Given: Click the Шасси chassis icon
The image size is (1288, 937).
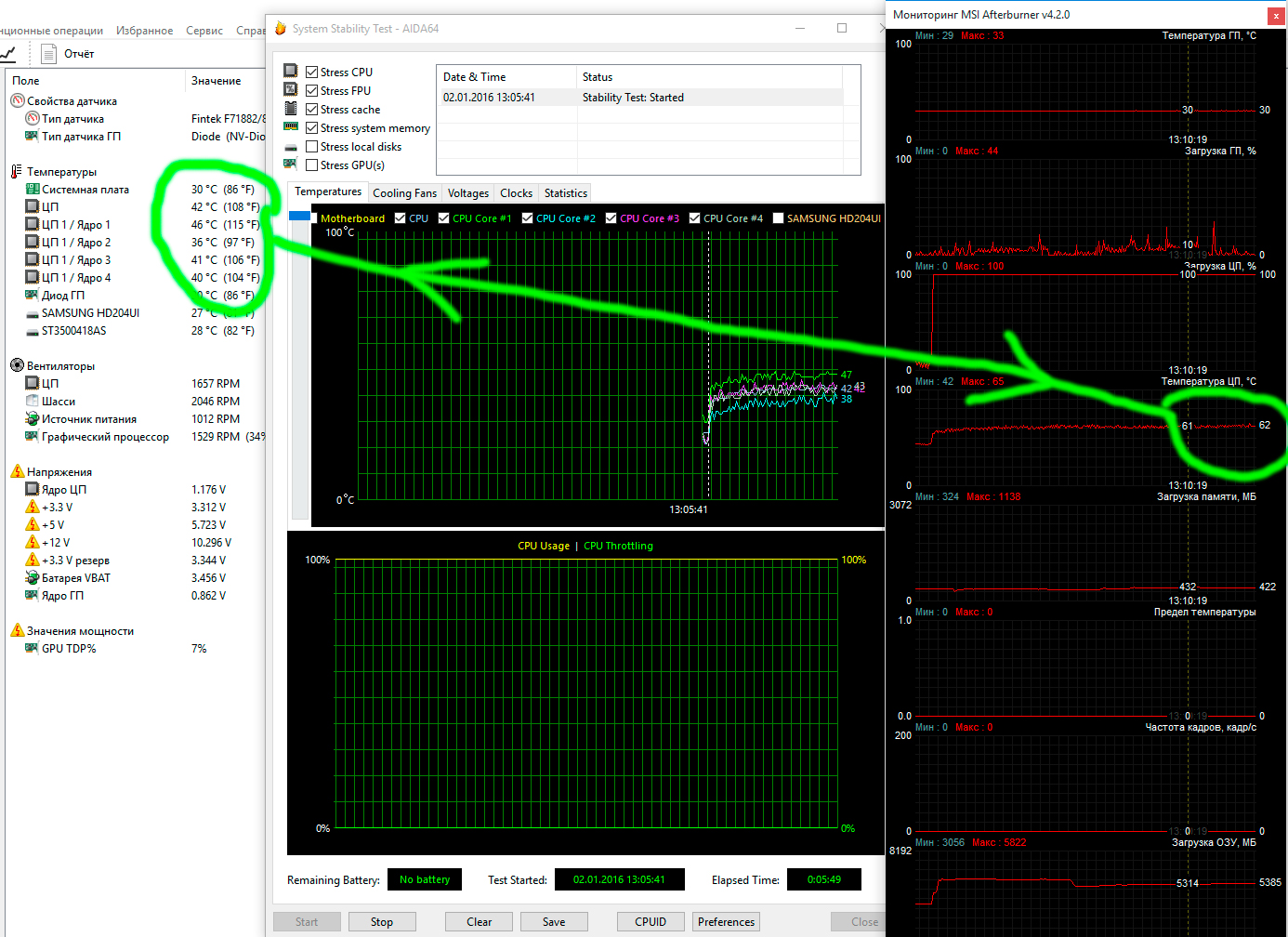Looking at the screenshot, I should point(32,402).
